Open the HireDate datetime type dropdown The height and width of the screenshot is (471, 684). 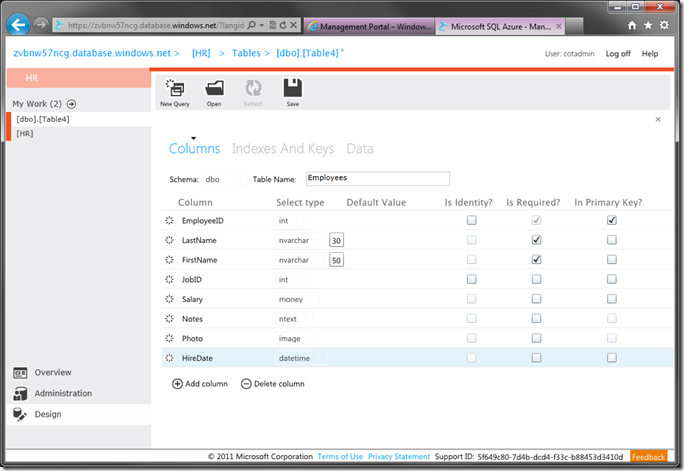point(301,358)
